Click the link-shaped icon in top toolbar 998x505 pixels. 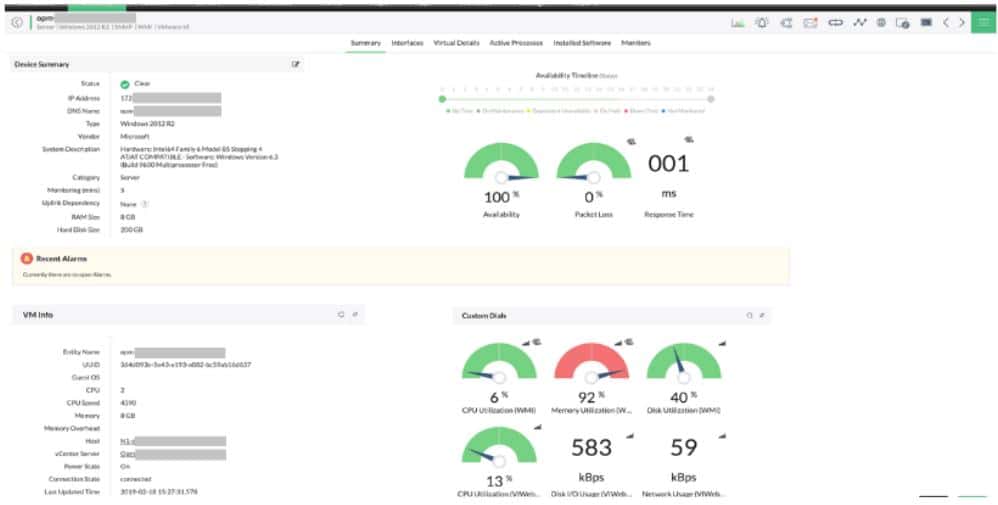point(836,22)
